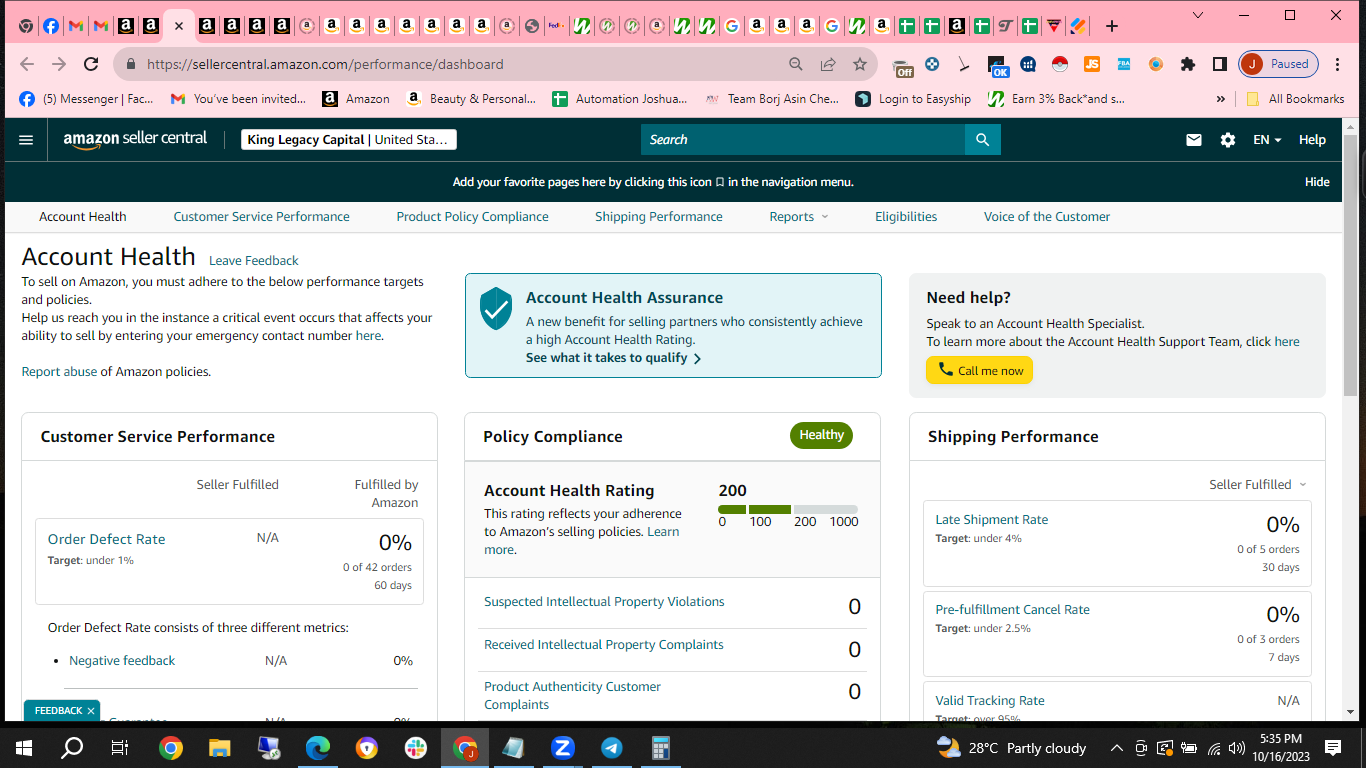This screenshot has height=768, width=1366.
Task: Open Slack from the taskbar
Action: 415,748
